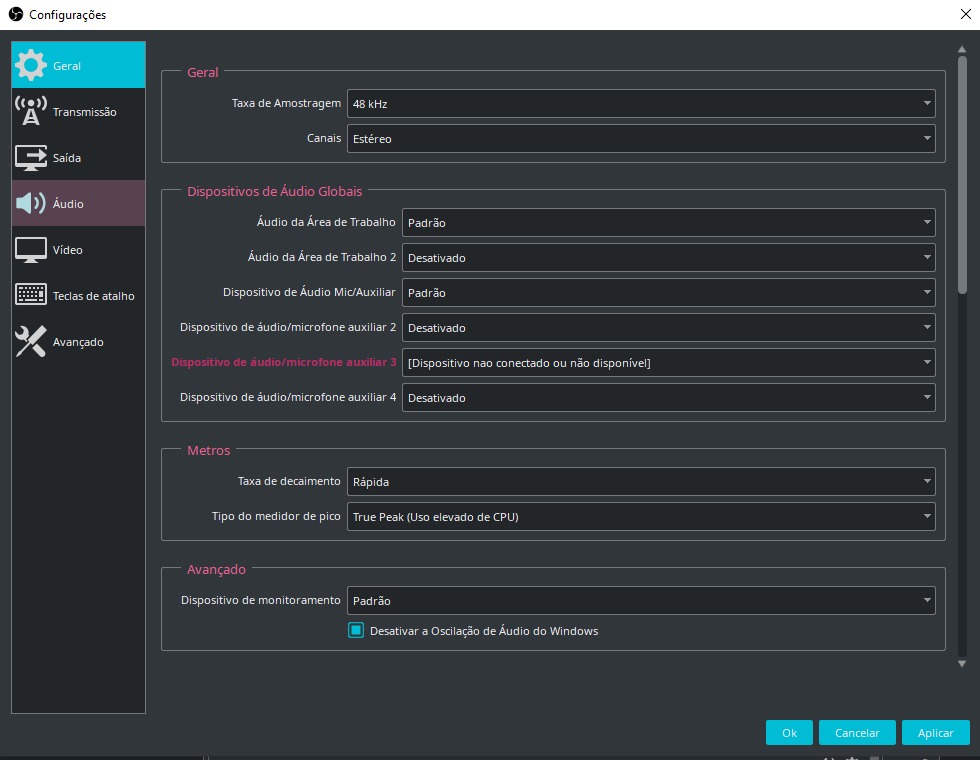Select the Teclas de atalho keyboard icon
This screenshot has width=980, height=760.
click(x=31, y=296)
